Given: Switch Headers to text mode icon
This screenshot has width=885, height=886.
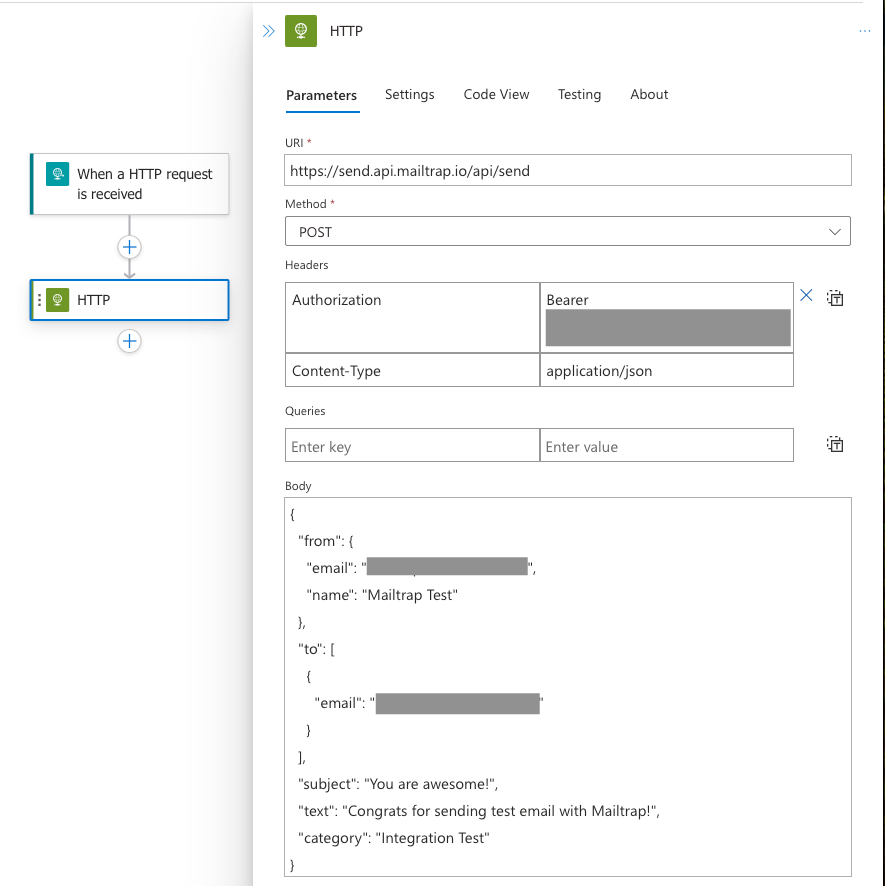Looking at the screenshot, I should coord(835,298).
